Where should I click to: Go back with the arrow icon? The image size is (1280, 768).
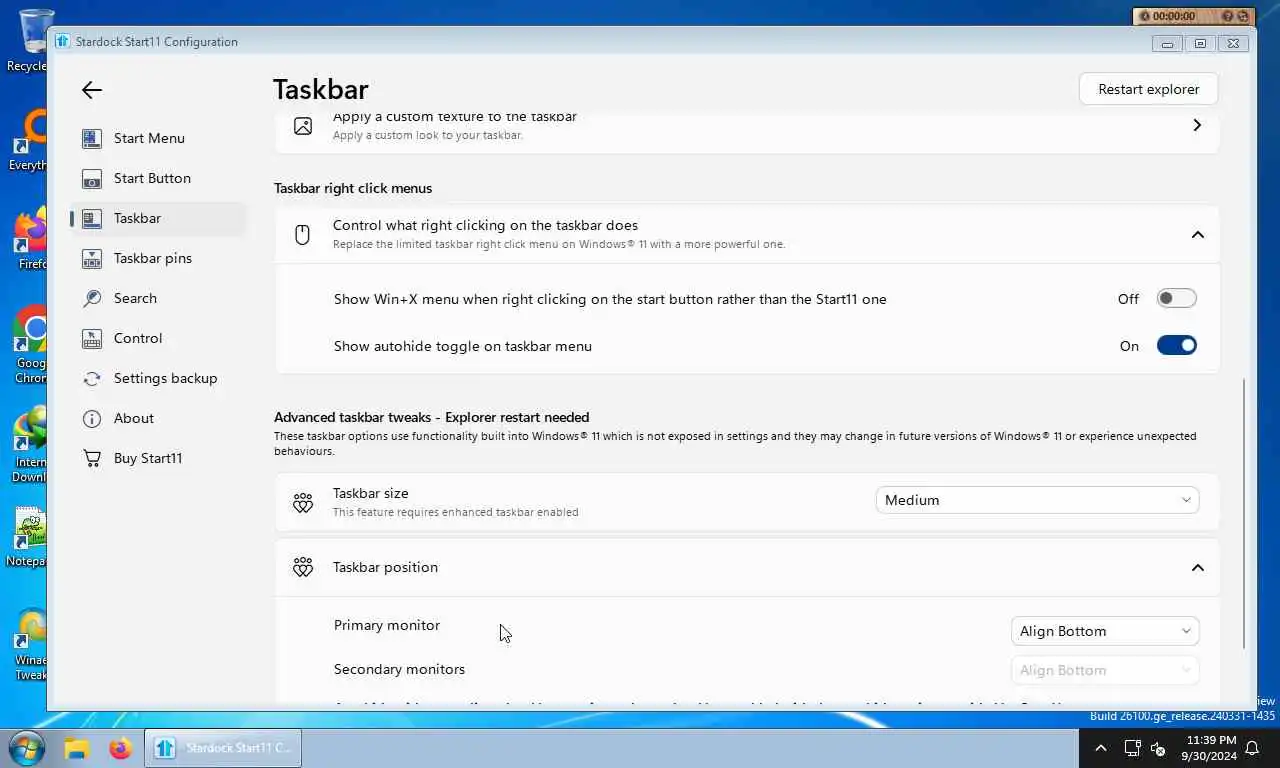point(92,90)
